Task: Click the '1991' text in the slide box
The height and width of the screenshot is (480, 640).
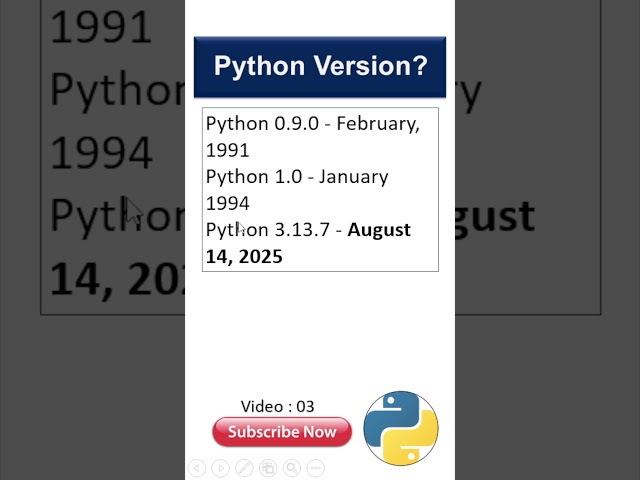Action: click(x=227, y=150)
